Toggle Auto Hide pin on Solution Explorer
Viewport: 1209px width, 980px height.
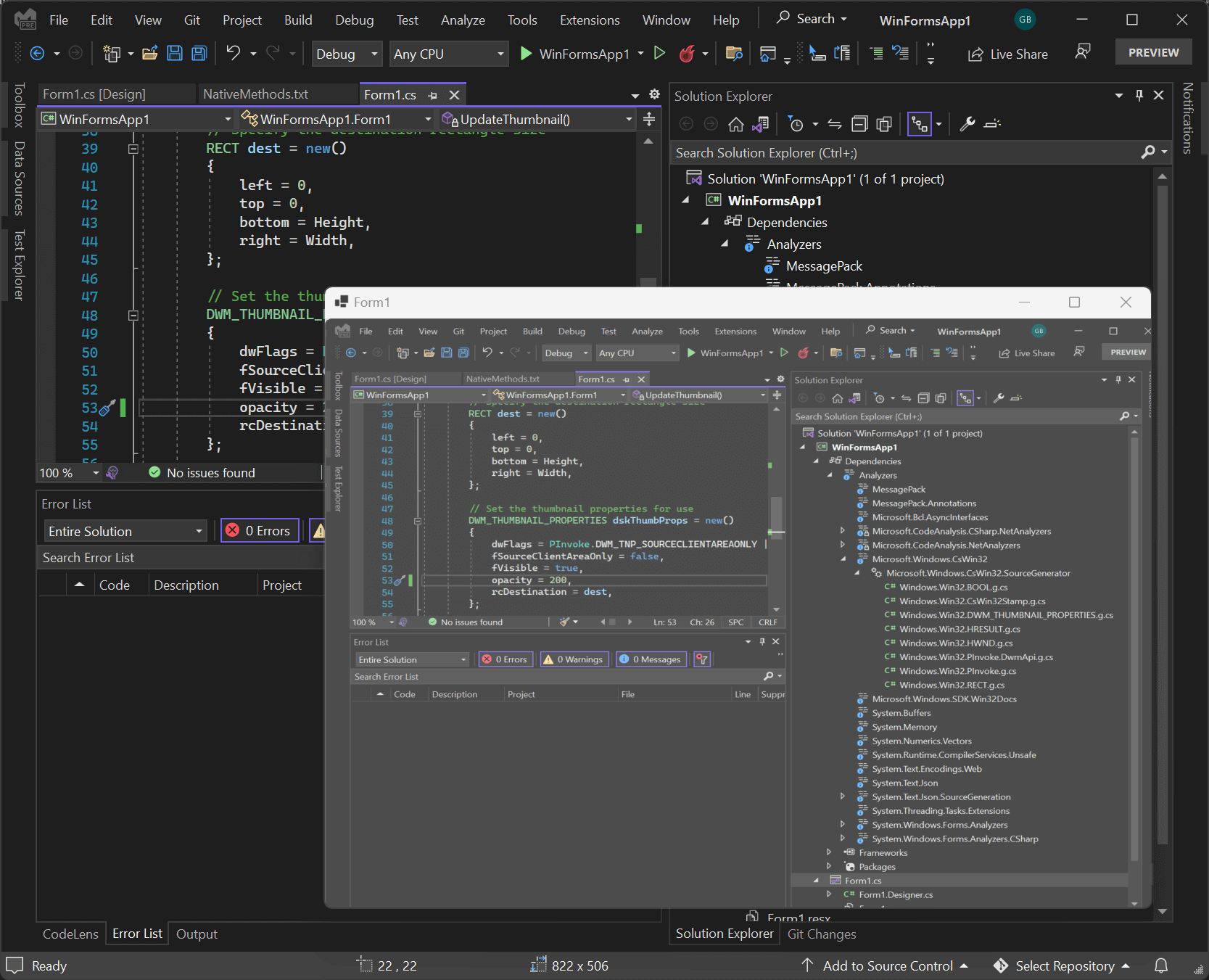click(1139, 96)
